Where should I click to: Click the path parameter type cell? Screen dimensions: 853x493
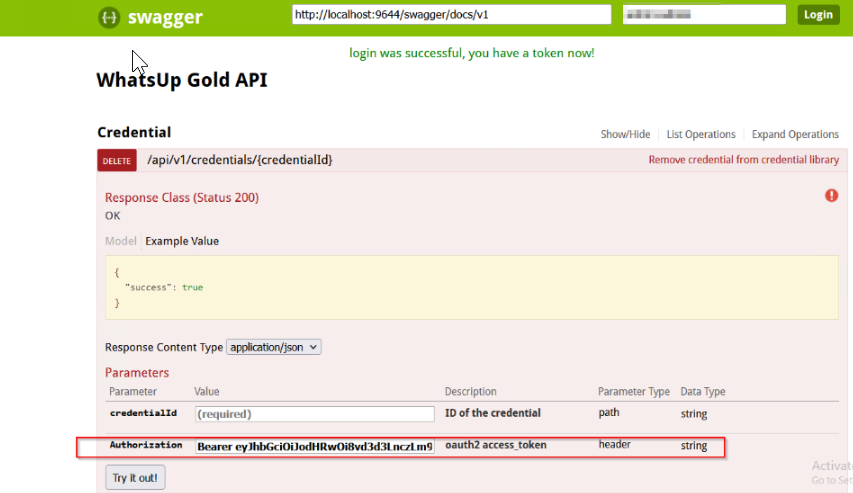[609, 412]
